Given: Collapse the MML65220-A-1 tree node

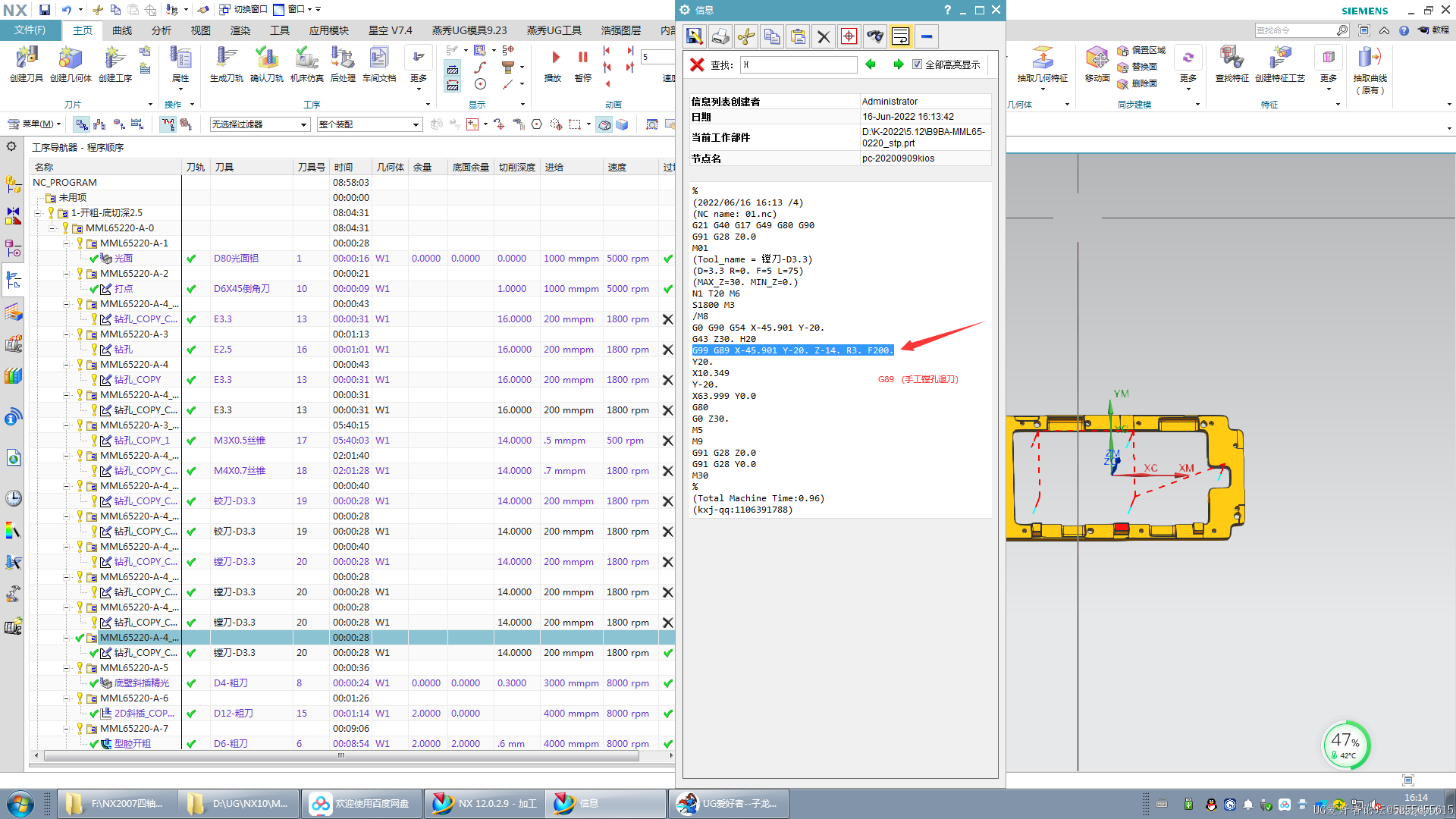Looking at the screenshot, I should [x=67, y=243].
